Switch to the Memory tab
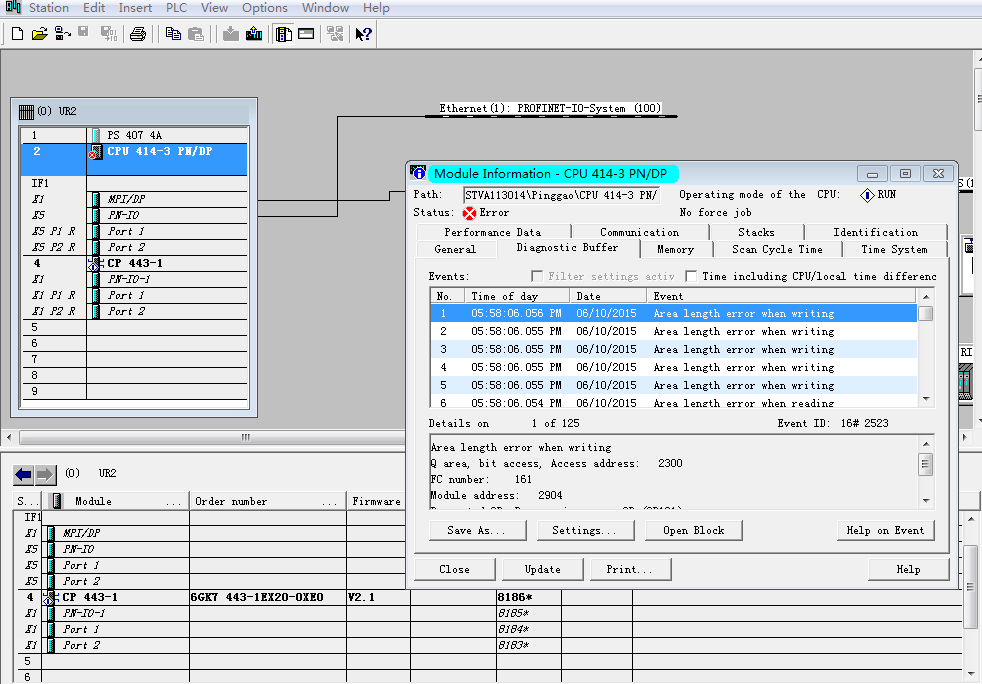 675,249
